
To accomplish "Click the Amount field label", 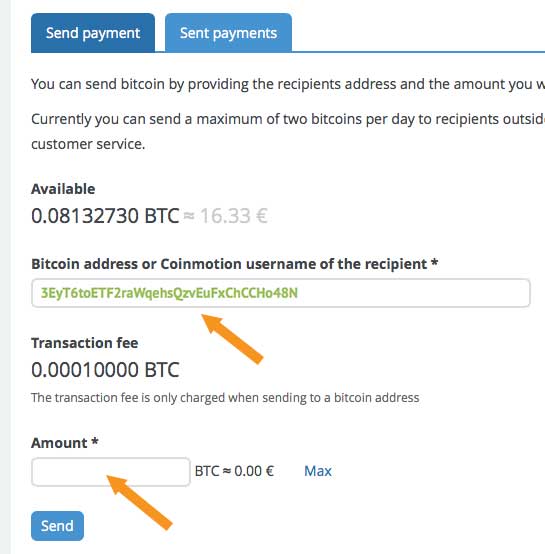I will point(65,443).
